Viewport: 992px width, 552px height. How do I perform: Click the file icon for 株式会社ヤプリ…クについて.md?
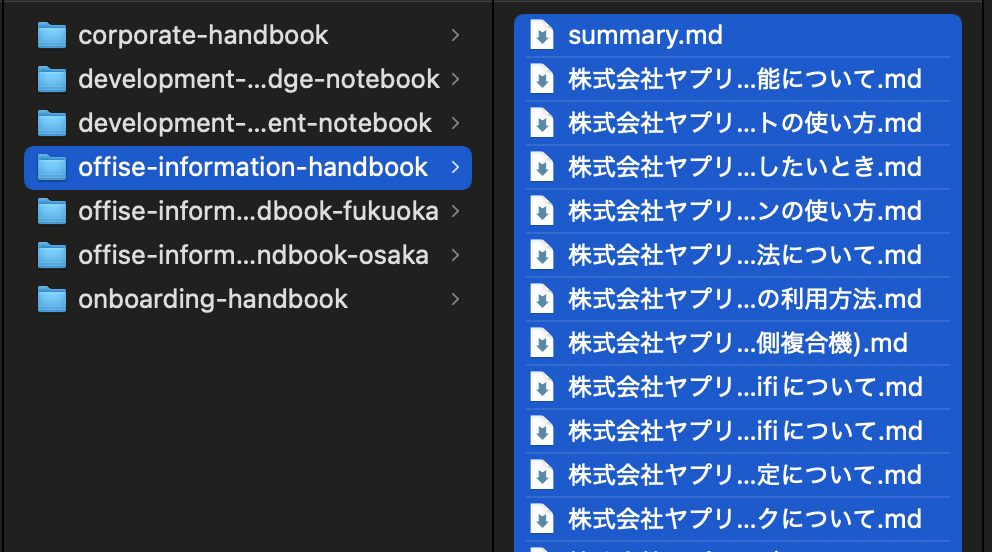coord(542,518)
